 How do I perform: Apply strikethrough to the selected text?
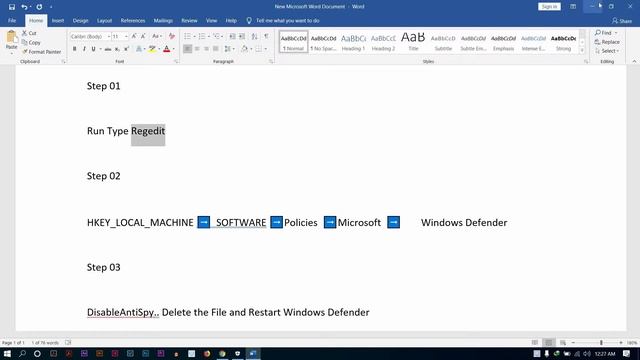pyautogui.click(x=108, y=49)
